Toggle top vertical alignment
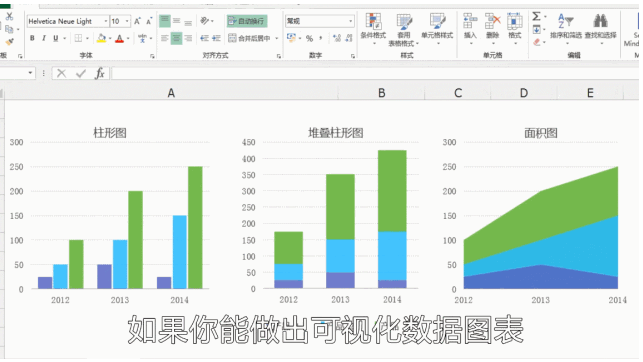 pos(165,20)
